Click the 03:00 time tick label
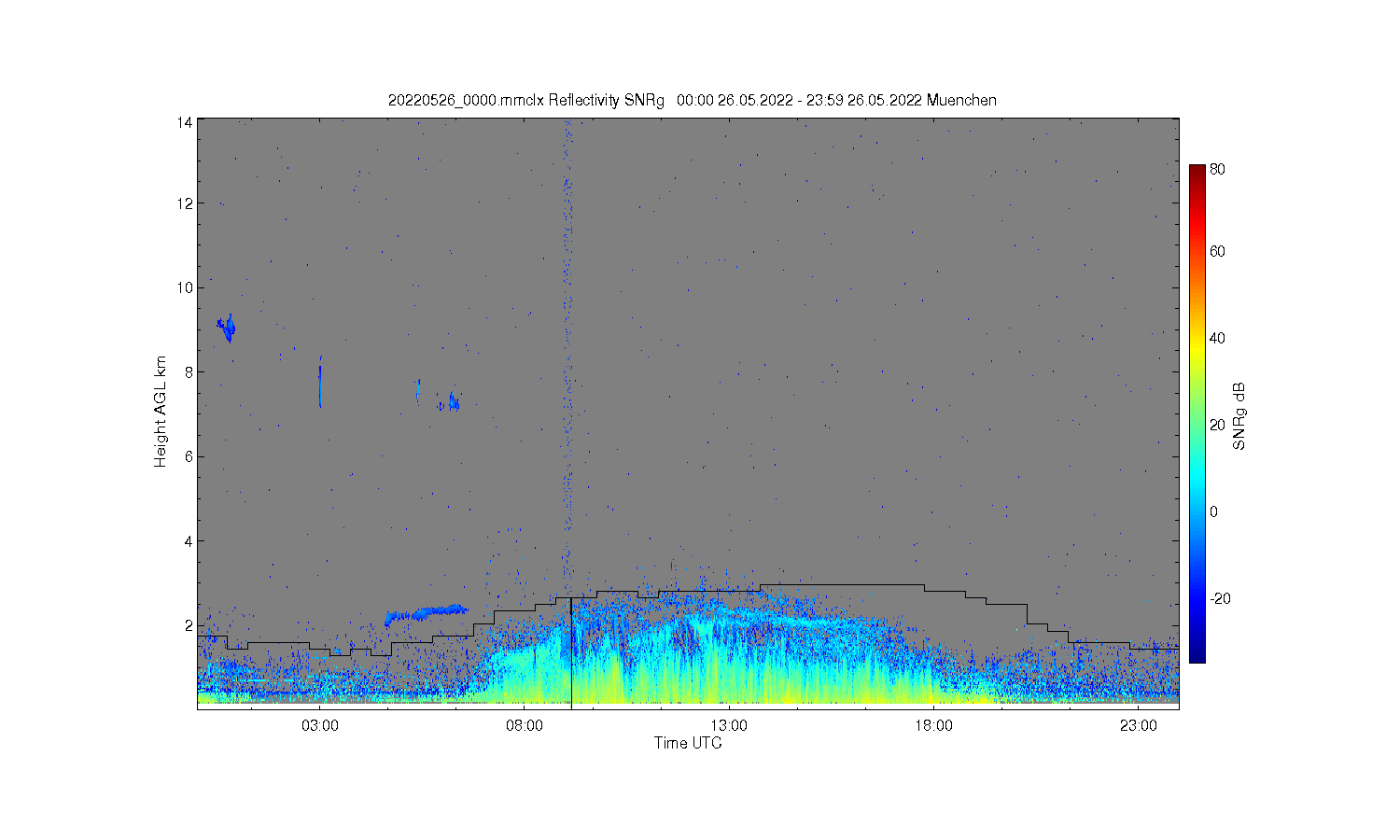Viewport: 1400px width, 840px height. point(320,726)
